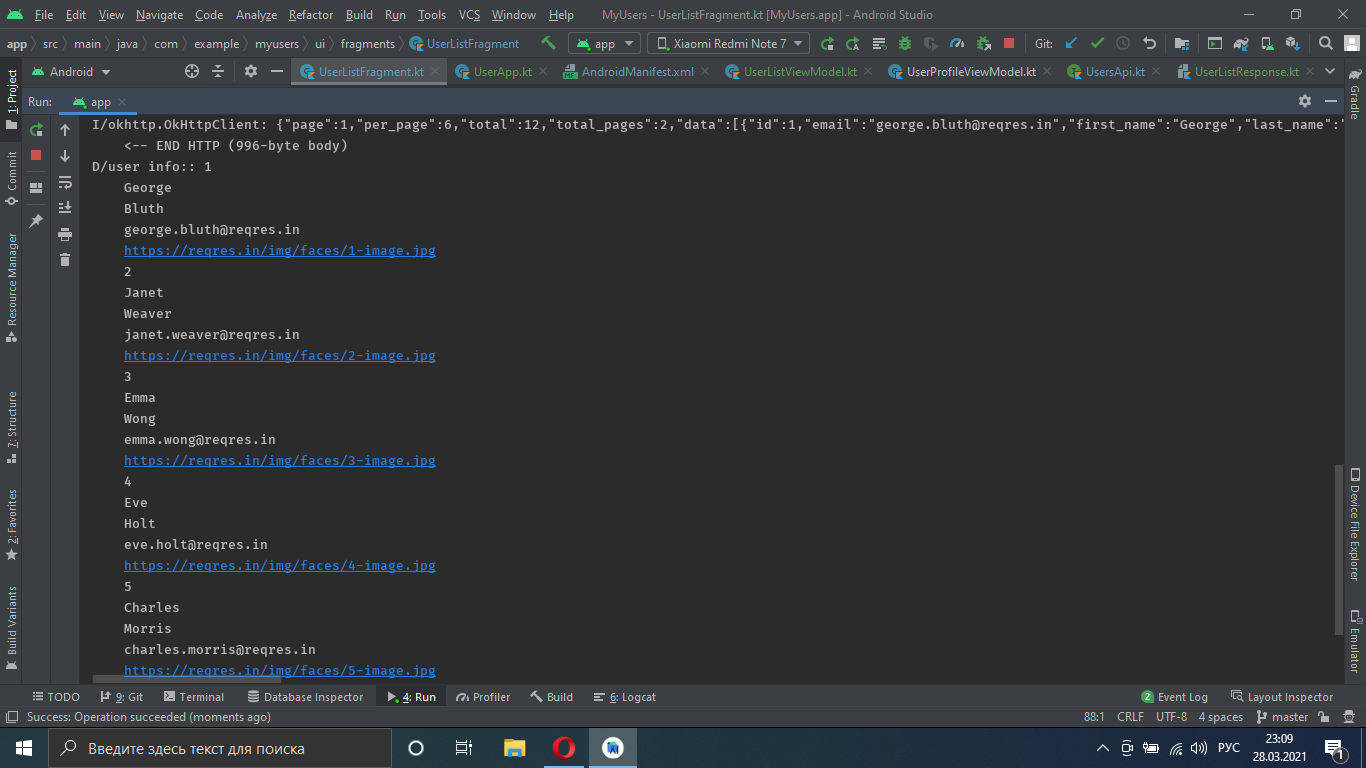
Task: Click the pin tab icon
Action: click(x=36, y=220)
